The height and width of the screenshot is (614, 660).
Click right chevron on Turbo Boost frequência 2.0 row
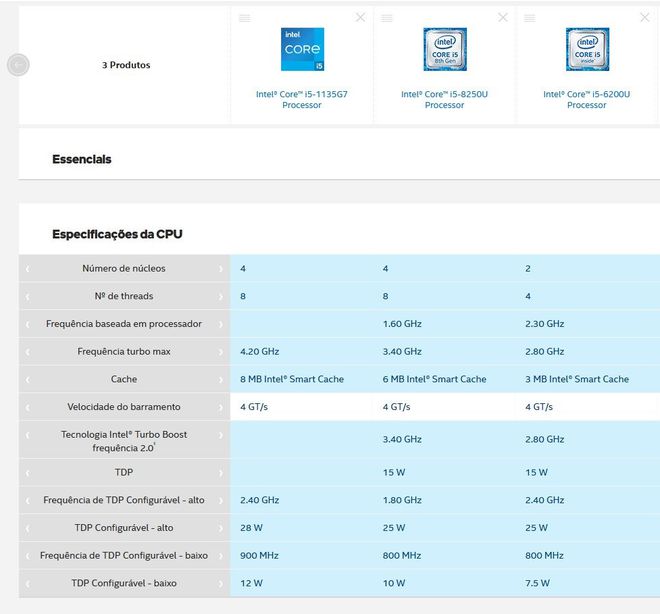point(221,435)
